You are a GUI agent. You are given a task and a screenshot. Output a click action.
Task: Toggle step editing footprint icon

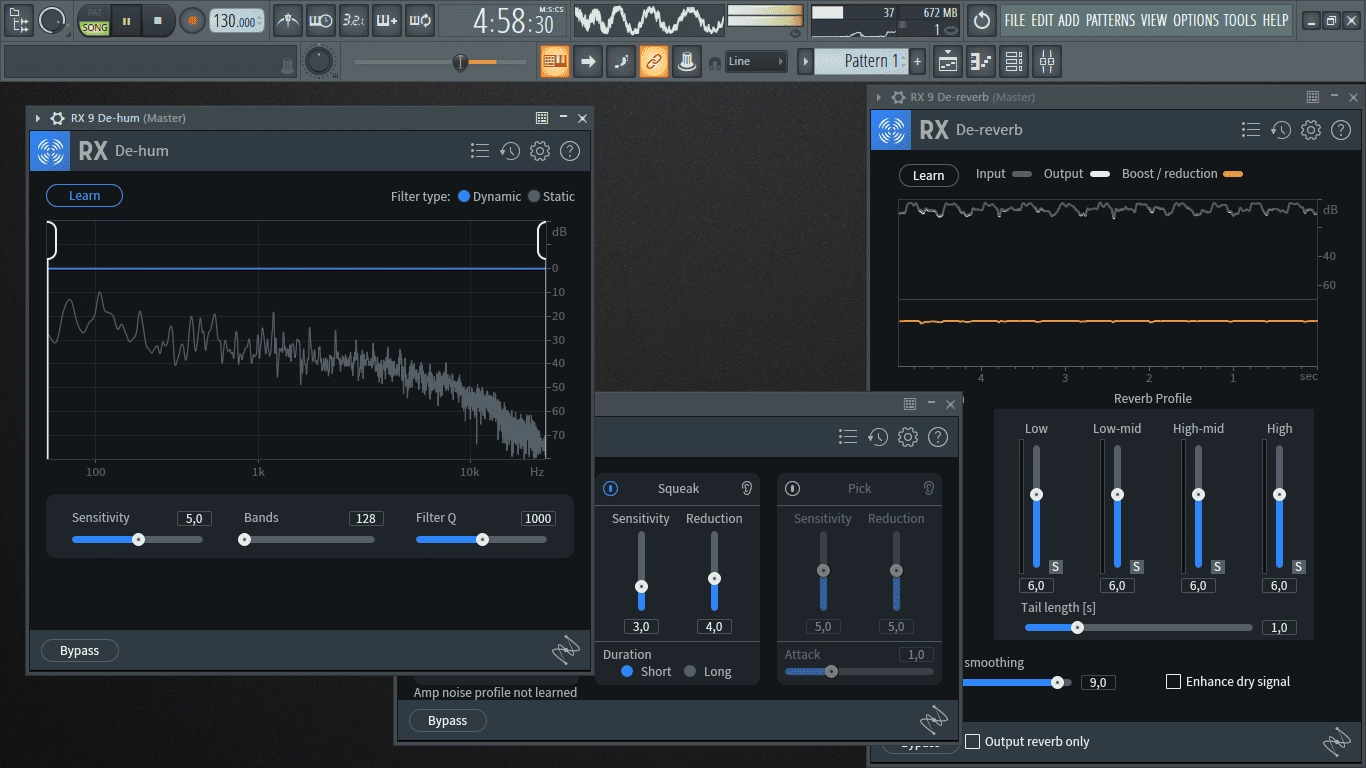coord(621,61)
